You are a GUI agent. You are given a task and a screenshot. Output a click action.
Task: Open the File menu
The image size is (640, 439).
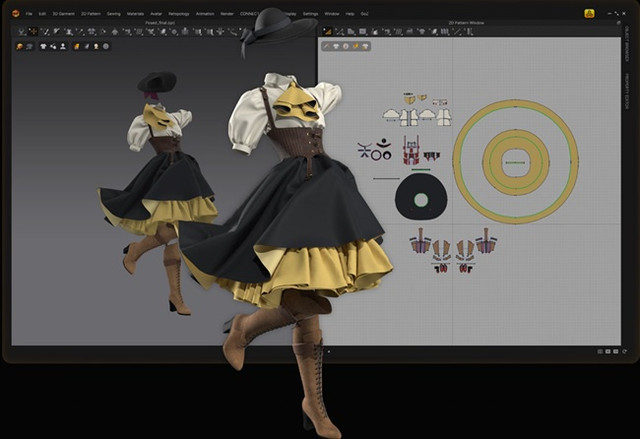click(28, 15)
